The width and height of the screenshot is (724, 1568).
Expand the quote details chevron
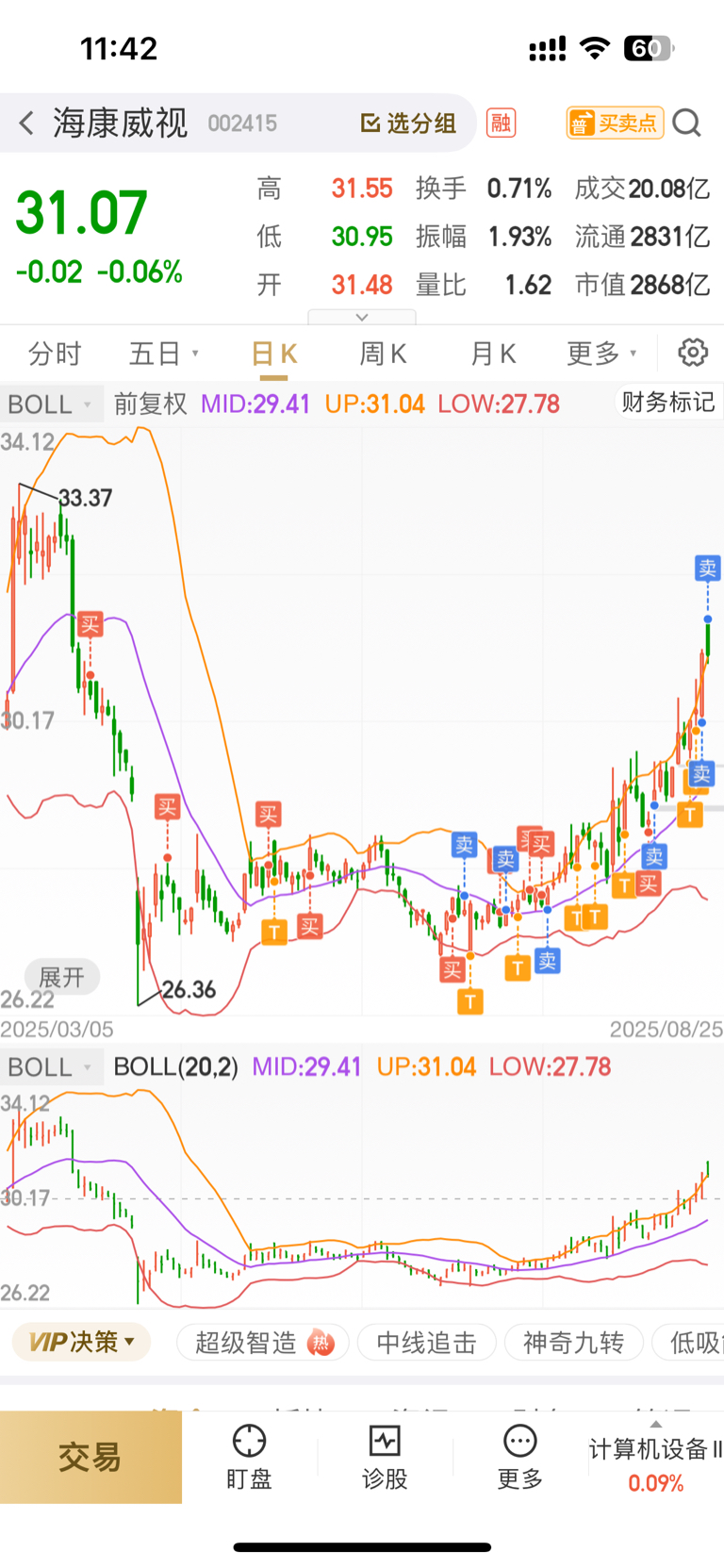click(362, 317)
